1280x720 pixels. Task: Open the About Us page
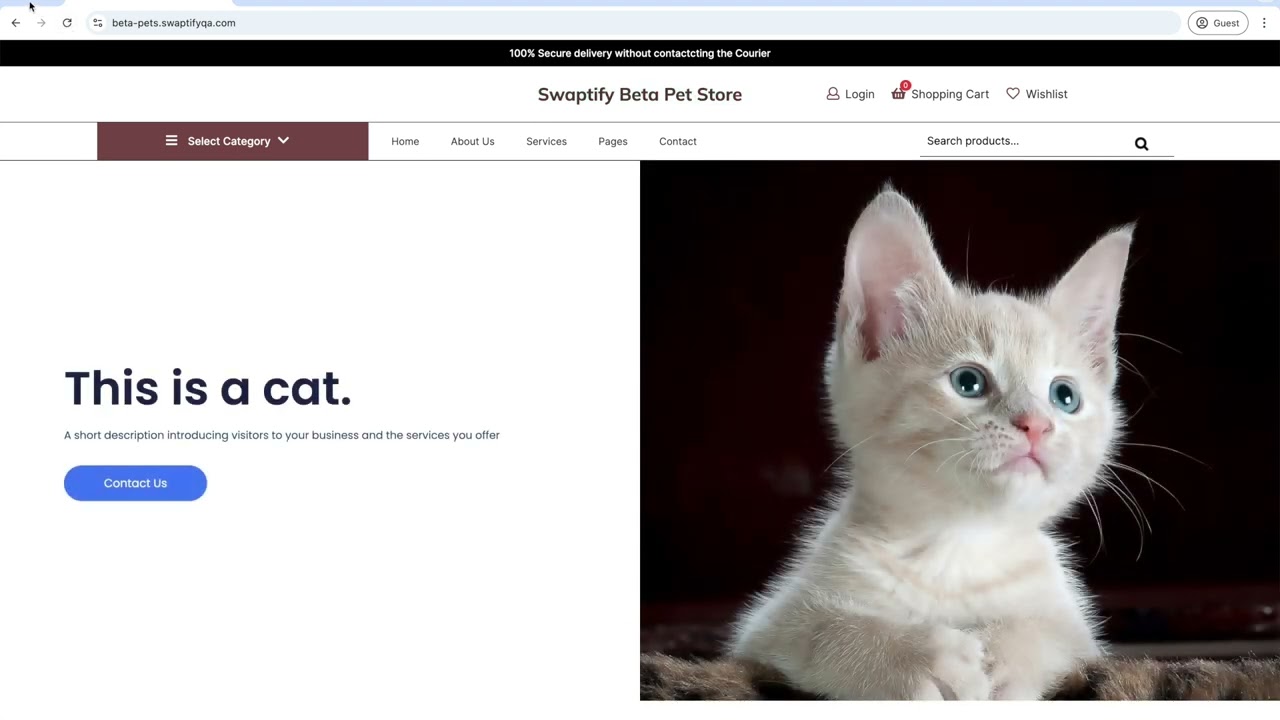click(x=472, y=141)
